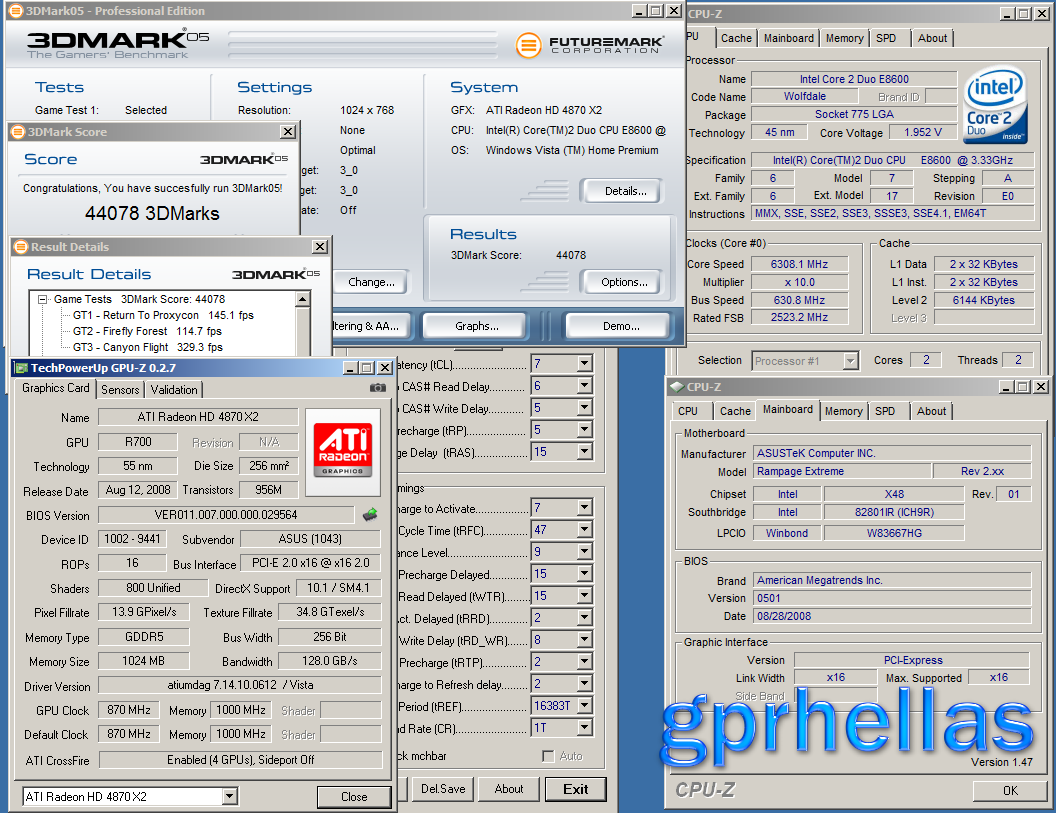Click the Result Details scrollbar up arrow
This screenshot has height=813, width=1056.
(303, 299)
